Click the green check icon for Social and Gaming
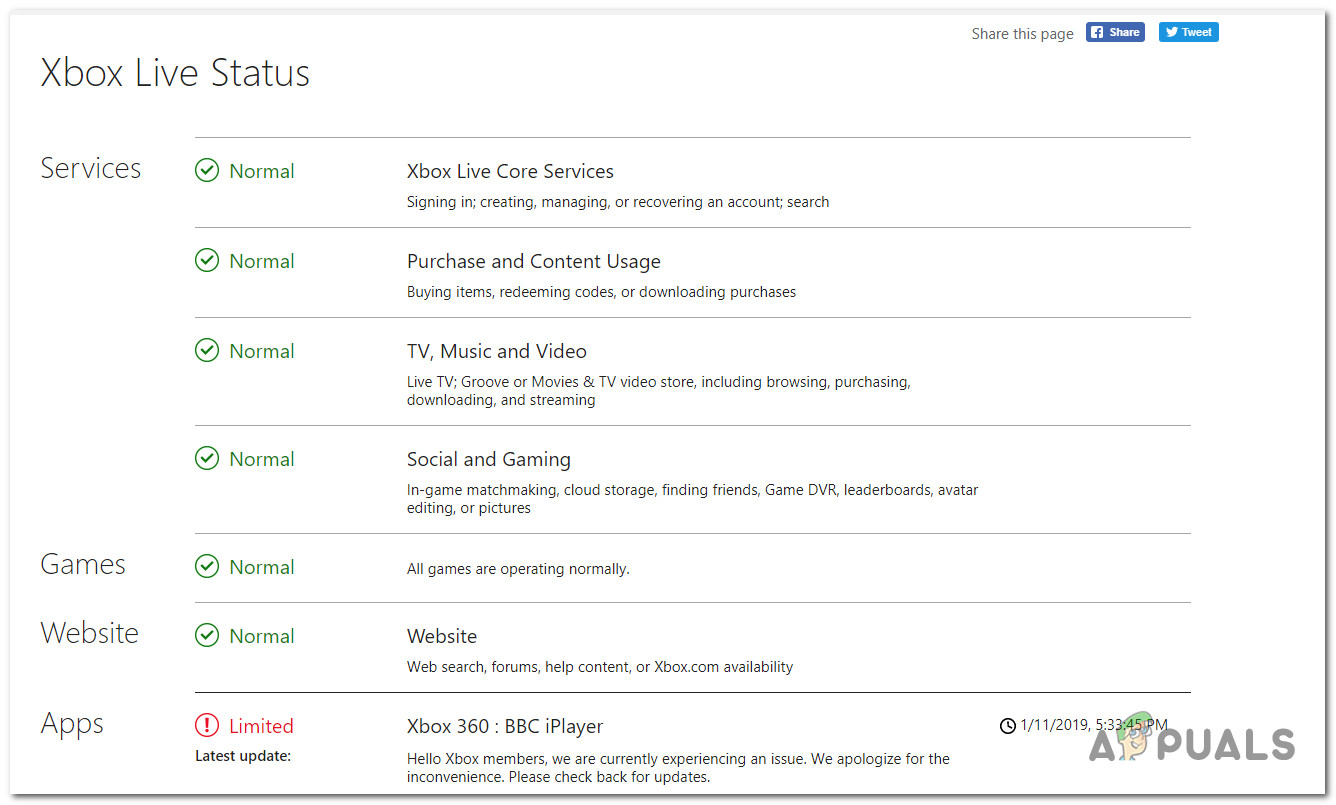This screenshot has height=805, width=1336. [x=207, y=459]
